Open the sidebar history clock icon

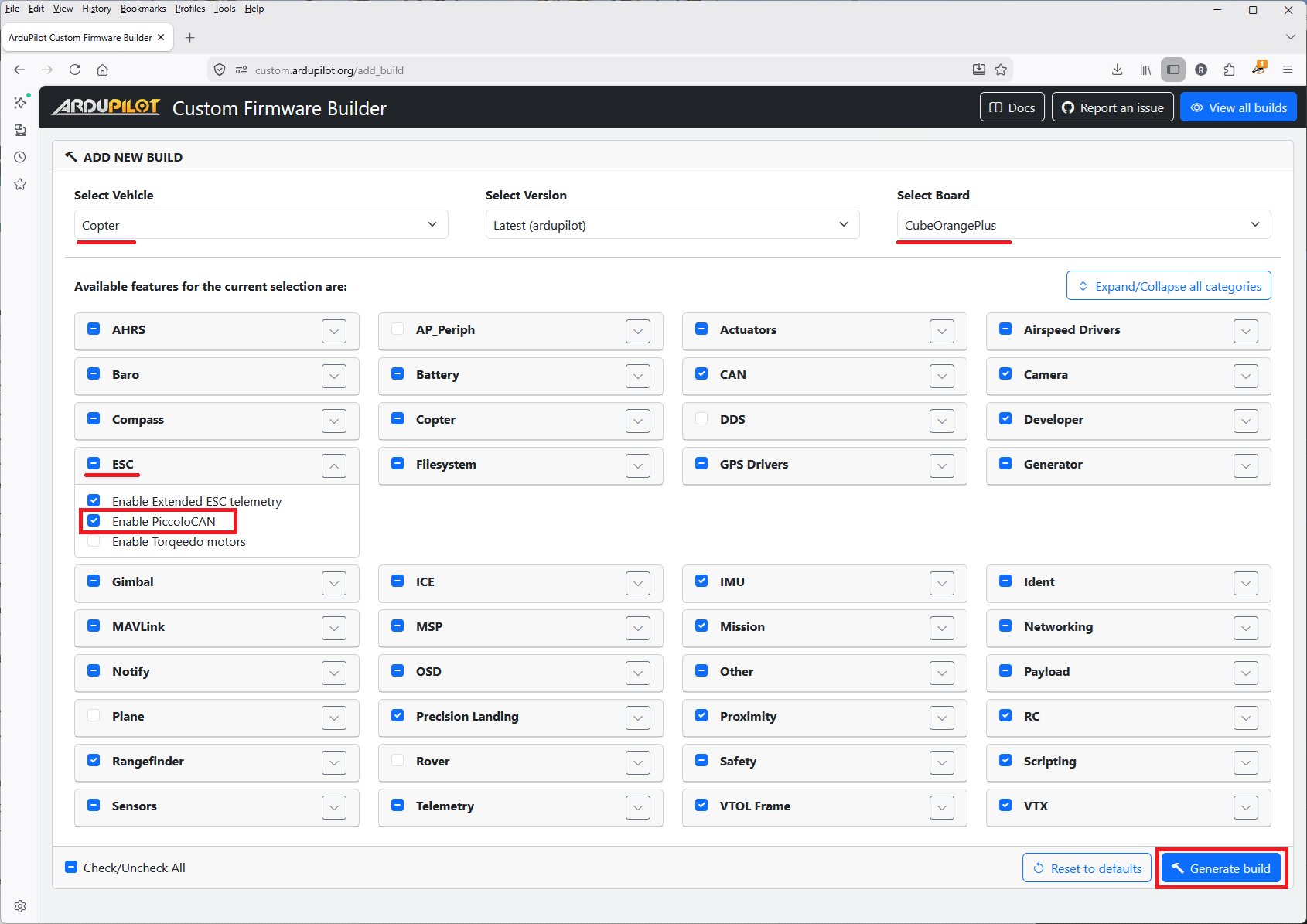[20, 157]
